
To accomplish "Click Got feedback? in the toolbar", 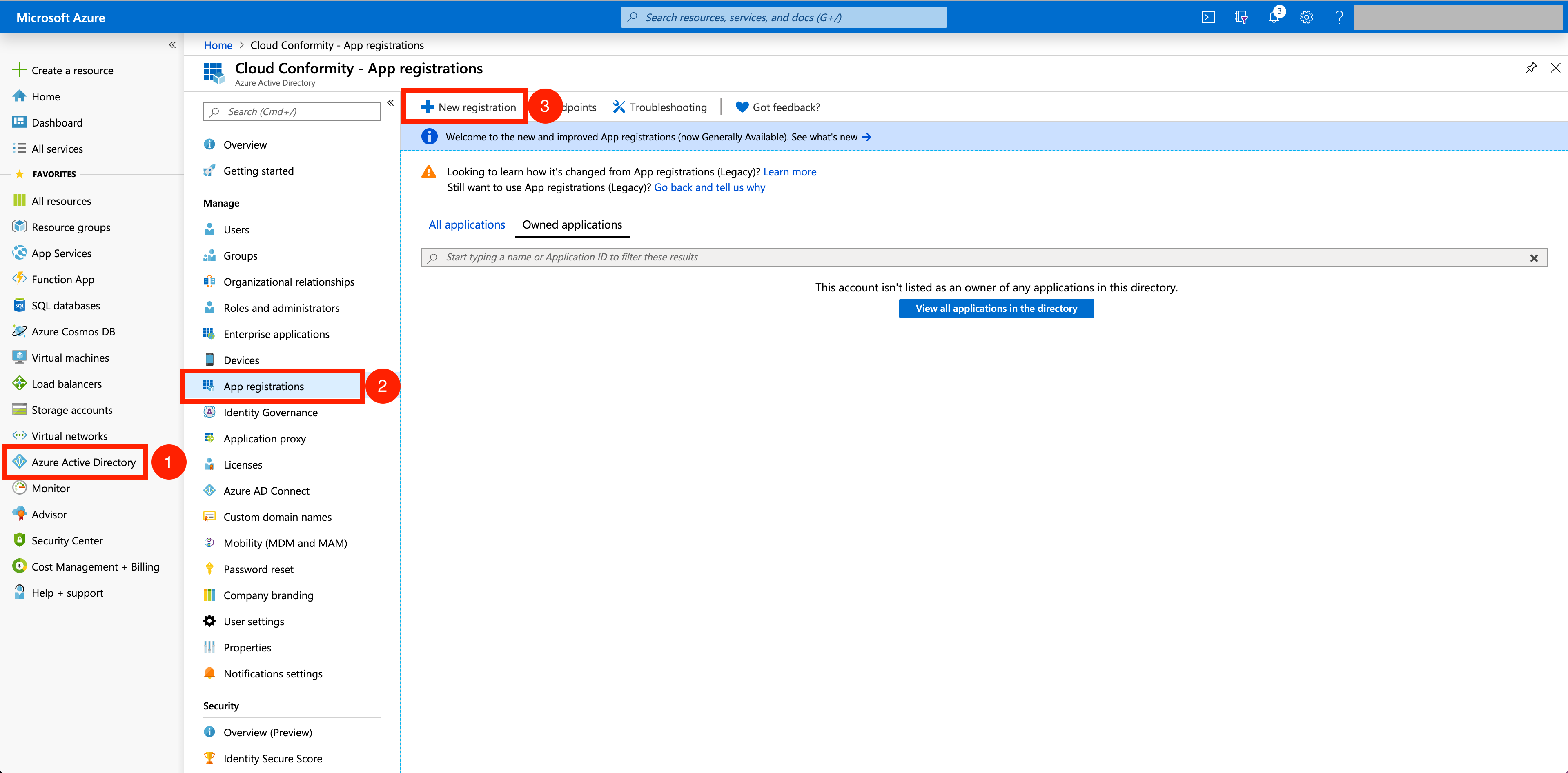I will pyautogui.click(x=778, y=107).
